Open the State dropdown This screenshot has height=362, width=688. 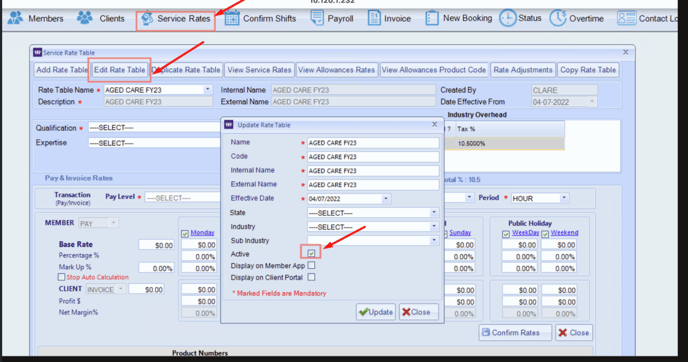(434, 213)
